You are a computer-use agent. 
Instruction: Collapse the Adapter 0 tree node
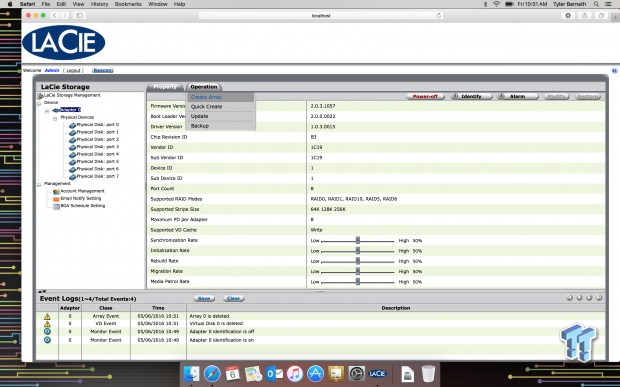47,111
